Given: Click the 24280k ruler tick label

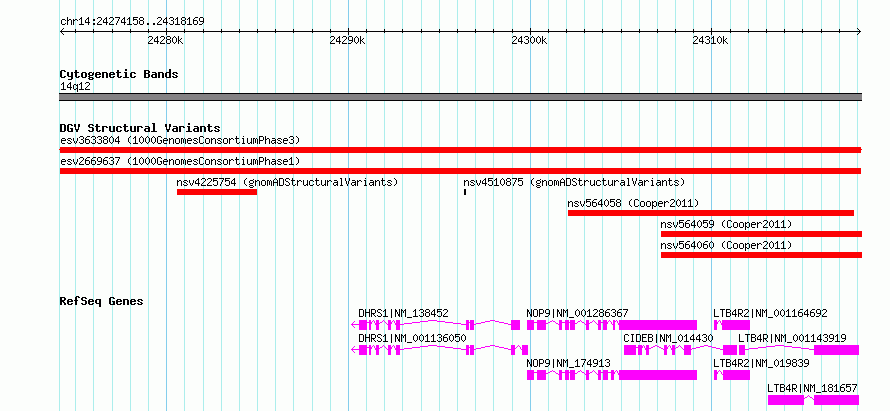Looking at the screenshot, I should 165,40.
